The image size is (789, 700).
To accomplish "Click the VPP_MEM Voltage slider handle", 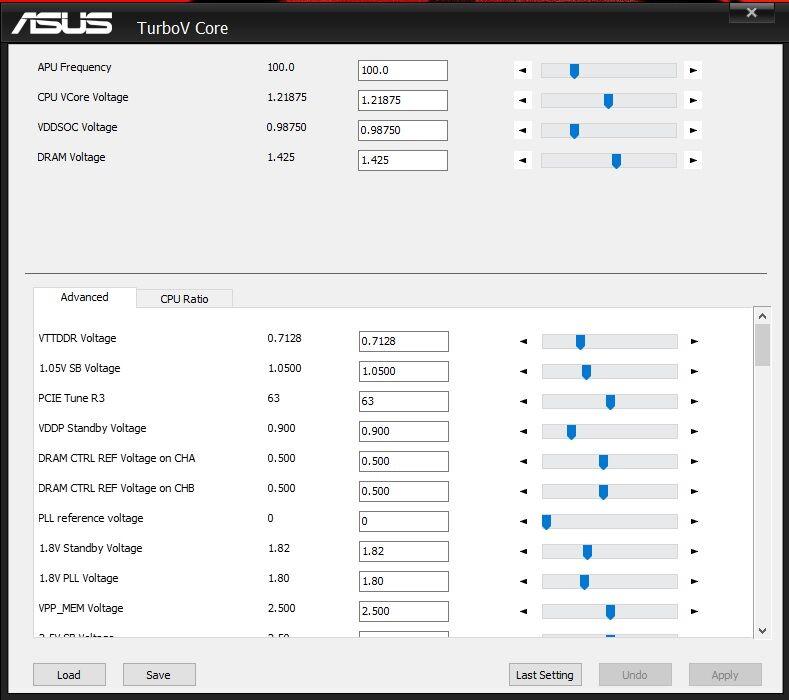I will coord(610,612).
